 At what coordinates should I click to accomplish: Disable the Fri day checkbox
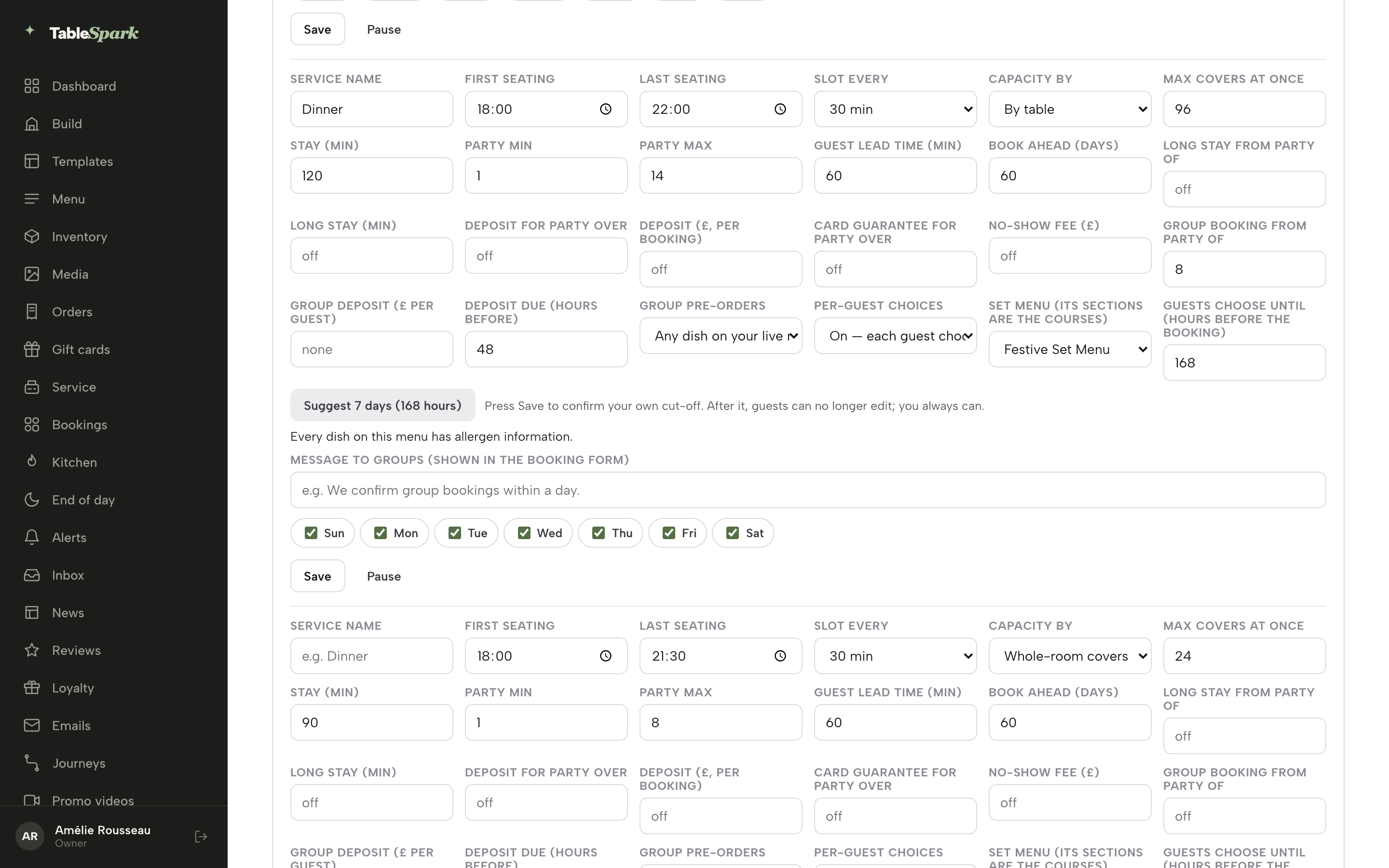point(668,533)
